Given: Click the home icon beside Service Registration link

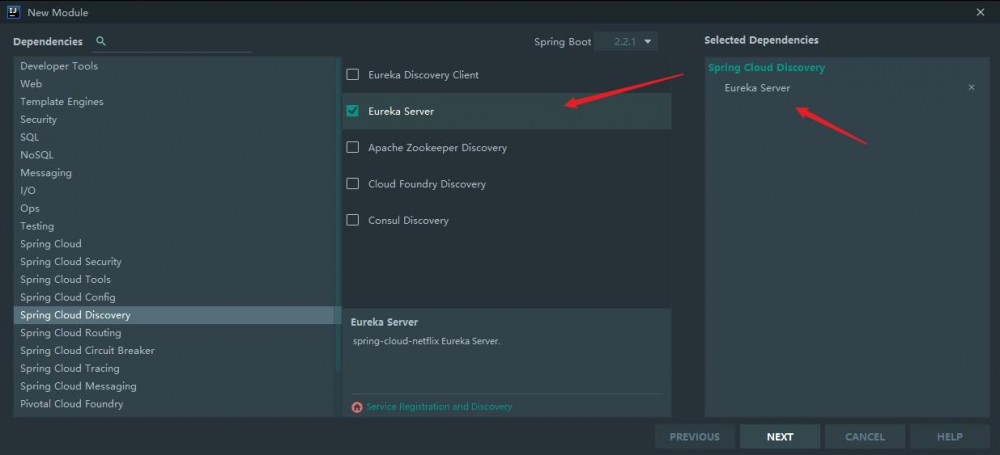Looking at the screenshot, I should pyautogui.click(x=357, y=407).
